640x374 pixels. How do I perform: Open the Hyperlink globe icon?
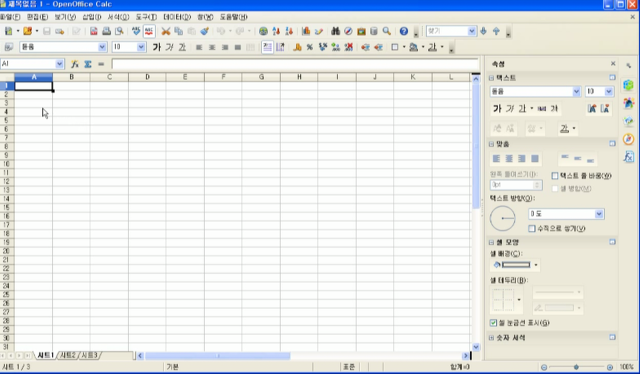[263, 31]
